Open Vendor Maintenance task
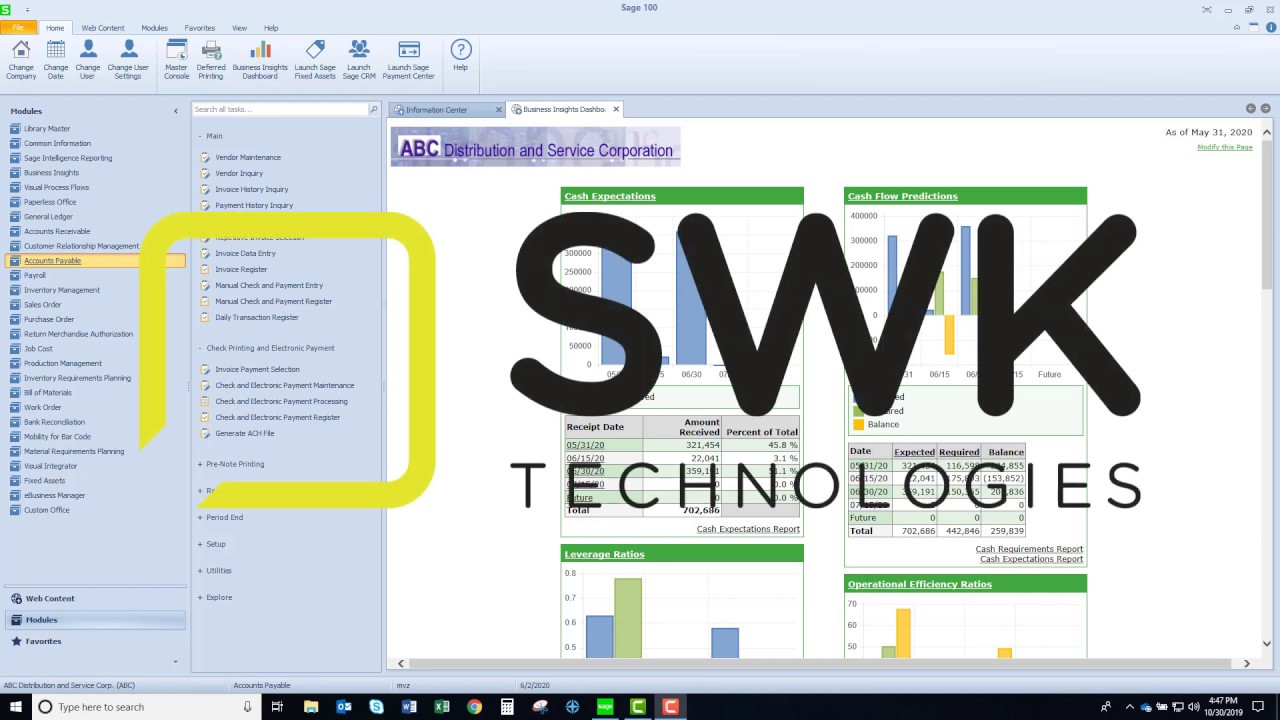1280x720 pixels. click(x=248, y=157)
